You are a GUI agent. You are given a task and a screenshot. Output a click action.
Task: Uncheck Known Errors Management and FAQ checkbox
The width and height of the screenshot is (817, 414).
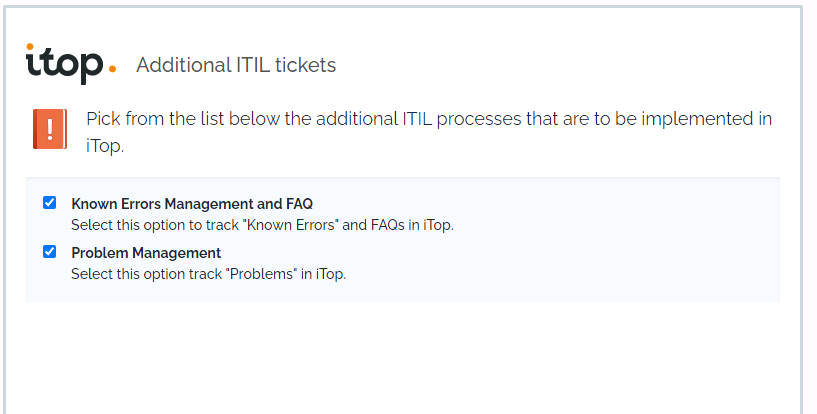pos(50,203)
